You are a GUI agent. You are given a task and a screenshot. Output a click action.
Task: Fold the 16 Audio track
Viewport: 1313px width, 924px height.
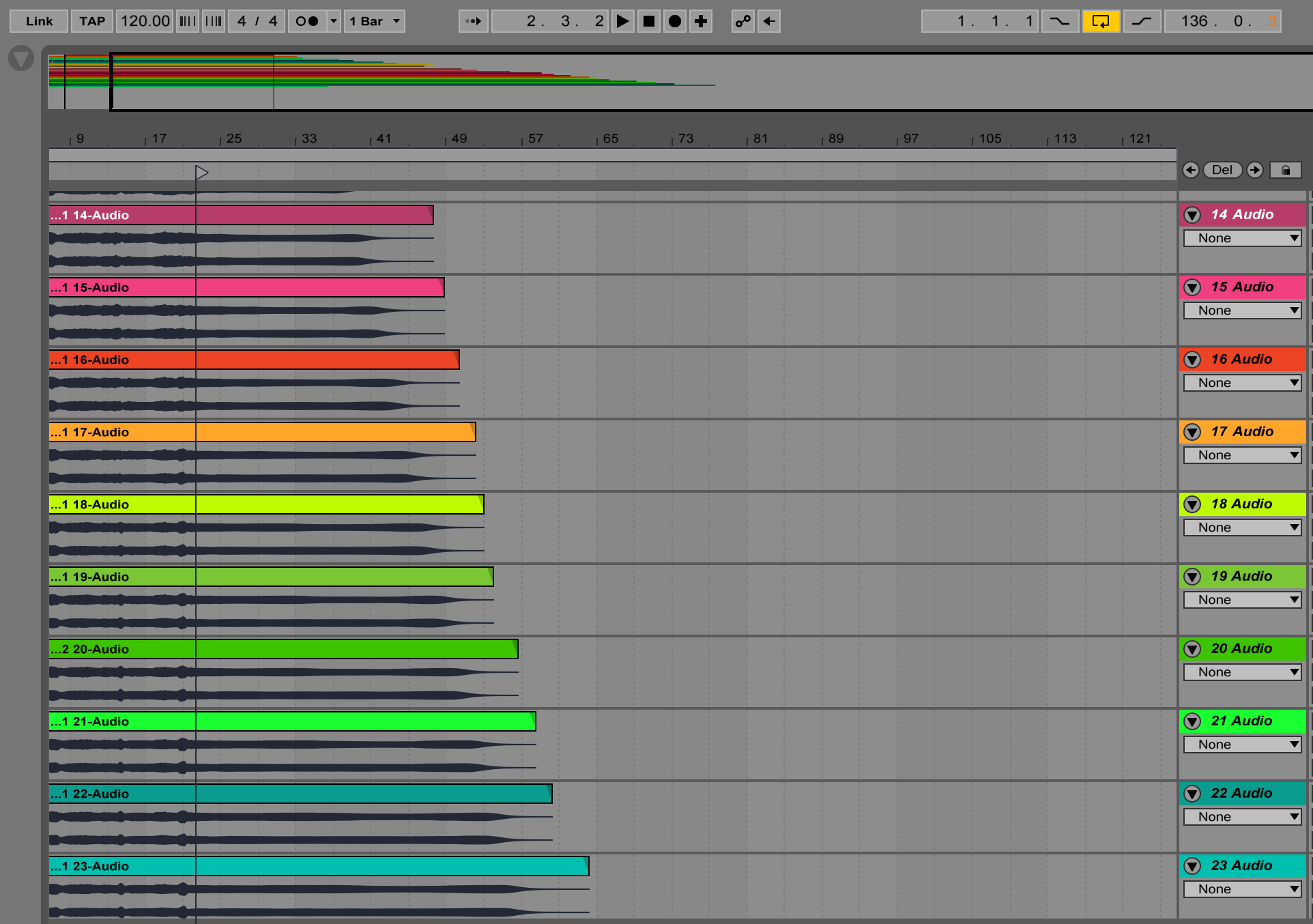pyautogui.click(x=1192, y=360)
